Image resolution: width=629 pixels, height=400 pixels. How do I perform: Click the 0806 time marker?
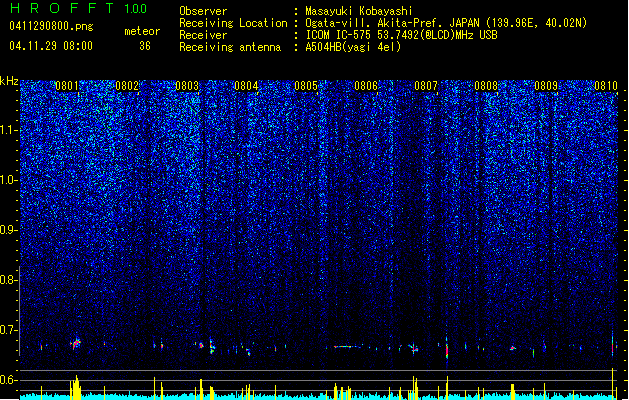point(366,86)
